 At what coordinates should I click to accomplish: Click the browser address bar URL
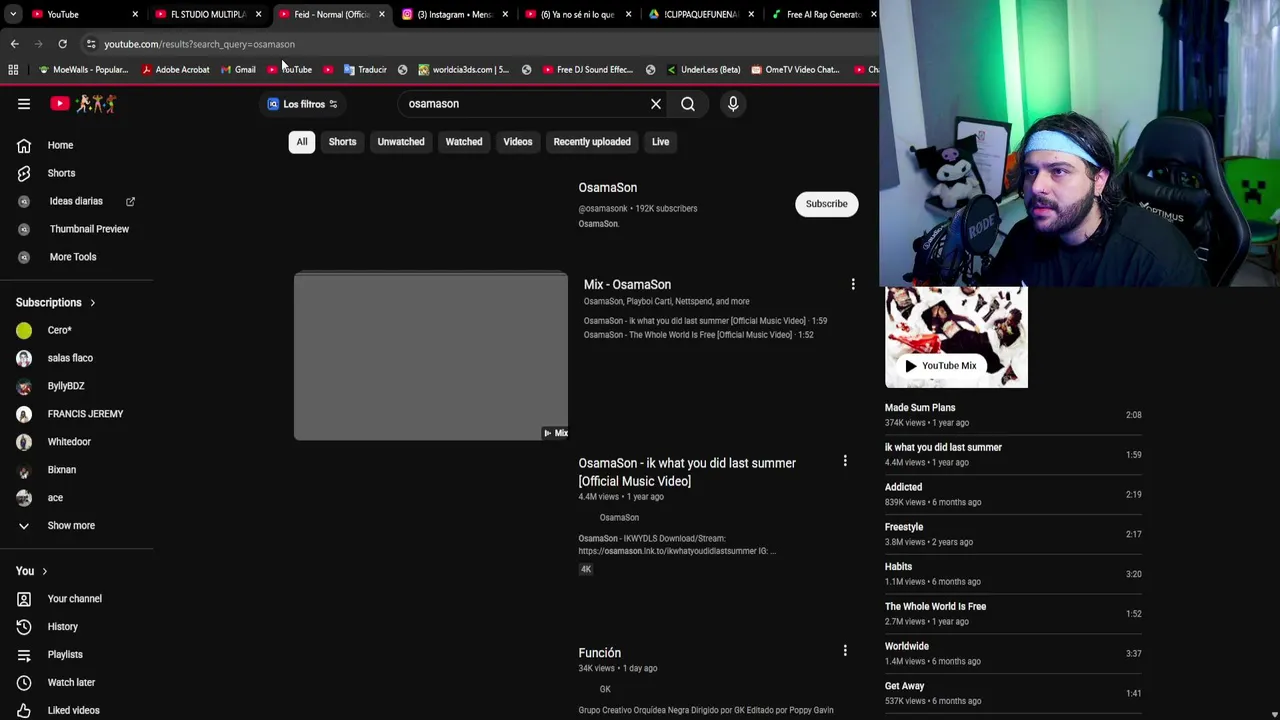click(x=200, y=44)
